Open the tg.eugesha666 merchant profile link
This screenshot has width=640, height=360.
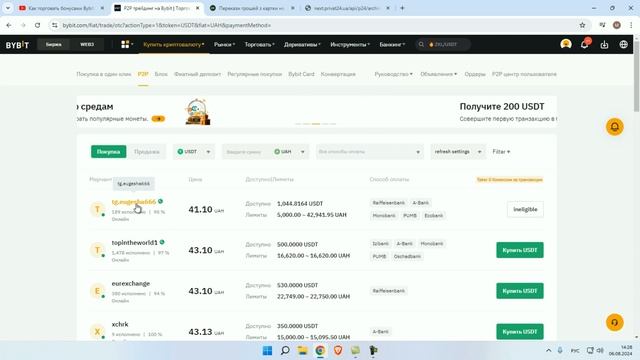click(x=133, y=202)
